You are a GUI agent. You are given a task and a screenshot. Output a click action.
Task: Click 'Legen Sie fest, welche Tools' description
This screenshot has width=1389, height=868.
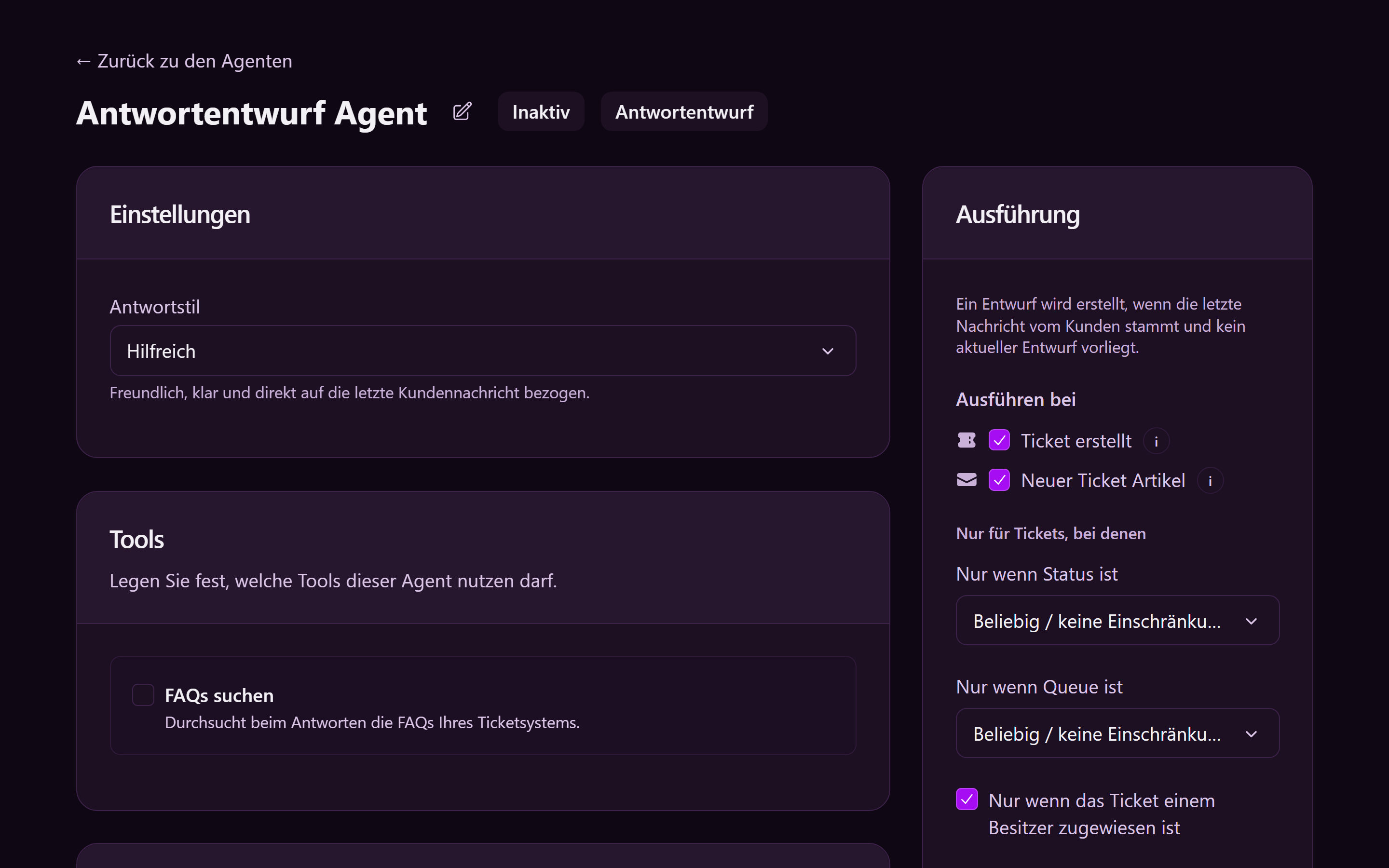click(x=333, y=581)
